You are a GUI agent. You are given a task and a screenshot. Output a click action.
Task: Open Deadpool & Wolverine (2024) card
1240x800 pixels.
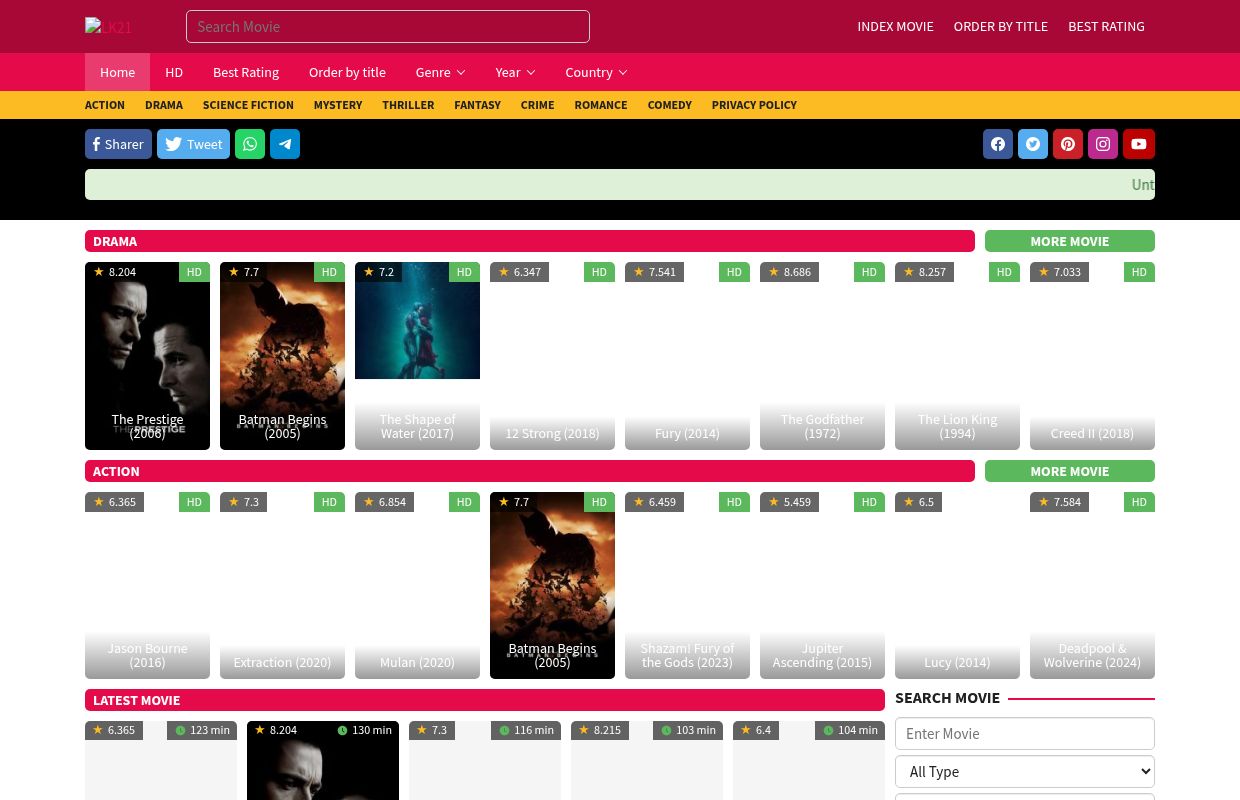[1092, 585]
